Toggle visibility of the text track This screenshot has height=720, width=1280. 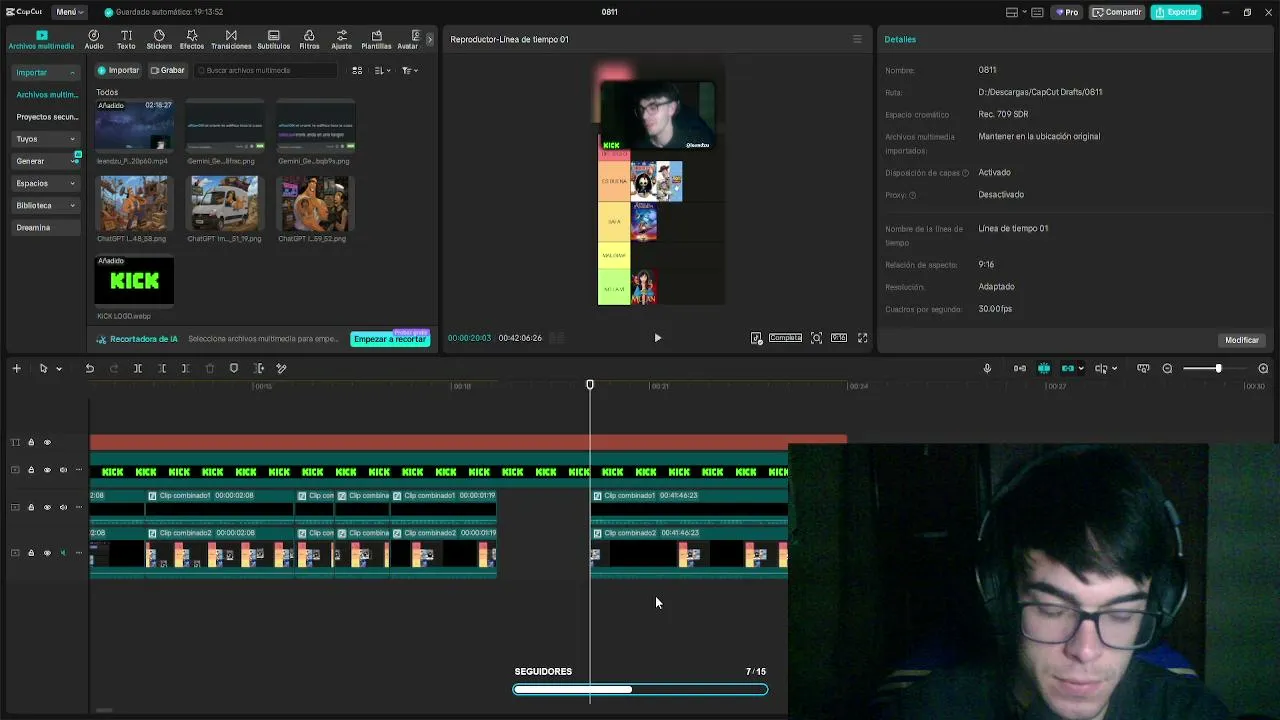(x=47, y=443)
